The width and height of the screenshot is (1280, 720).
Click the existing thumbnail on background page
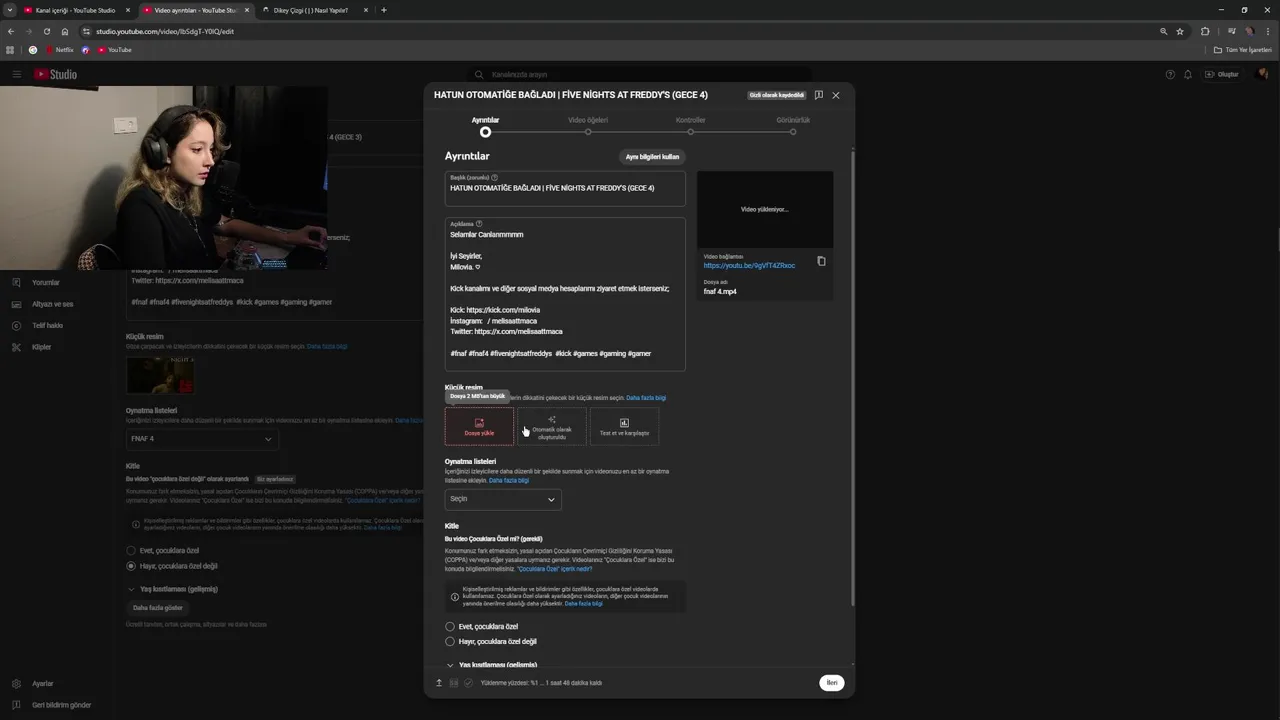point(160,374)
